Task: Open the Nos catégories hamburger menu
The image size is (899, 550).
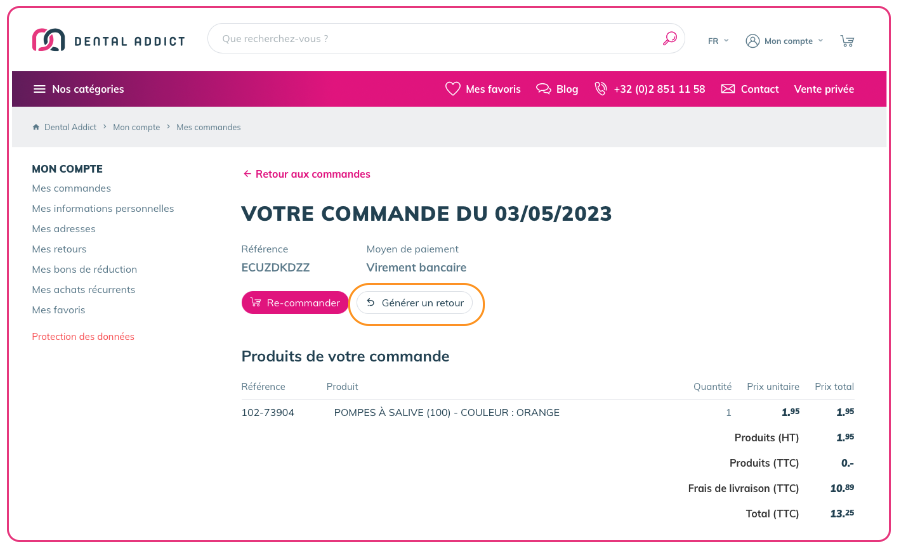Action: point(40,89)
